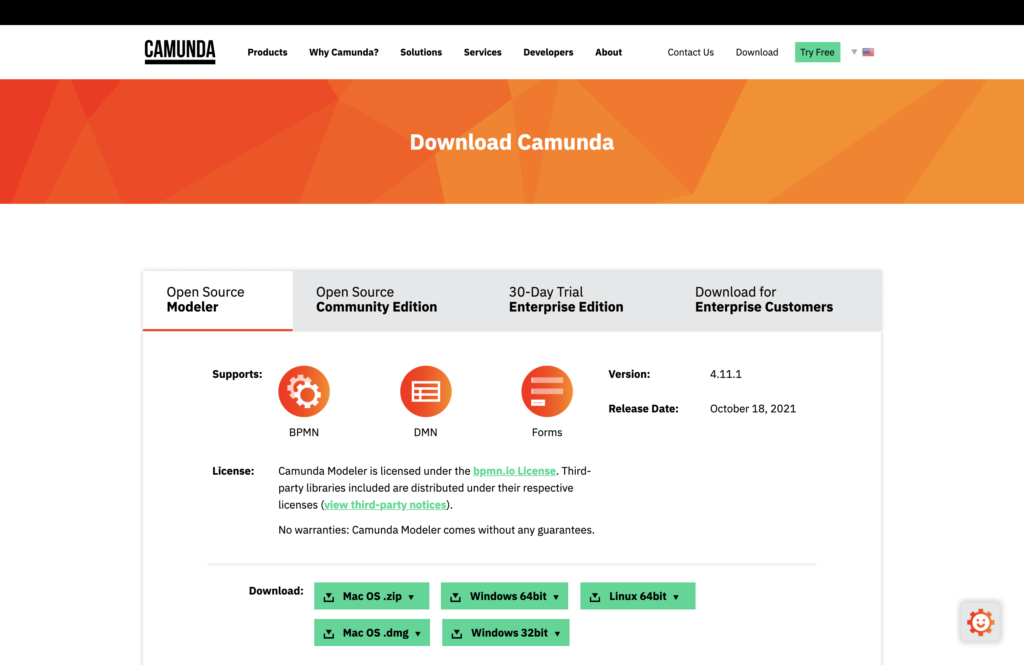Open the Linux 64bit download dropdown
Viewport: 1024px width, 665px height.
(x=637, y=596)
